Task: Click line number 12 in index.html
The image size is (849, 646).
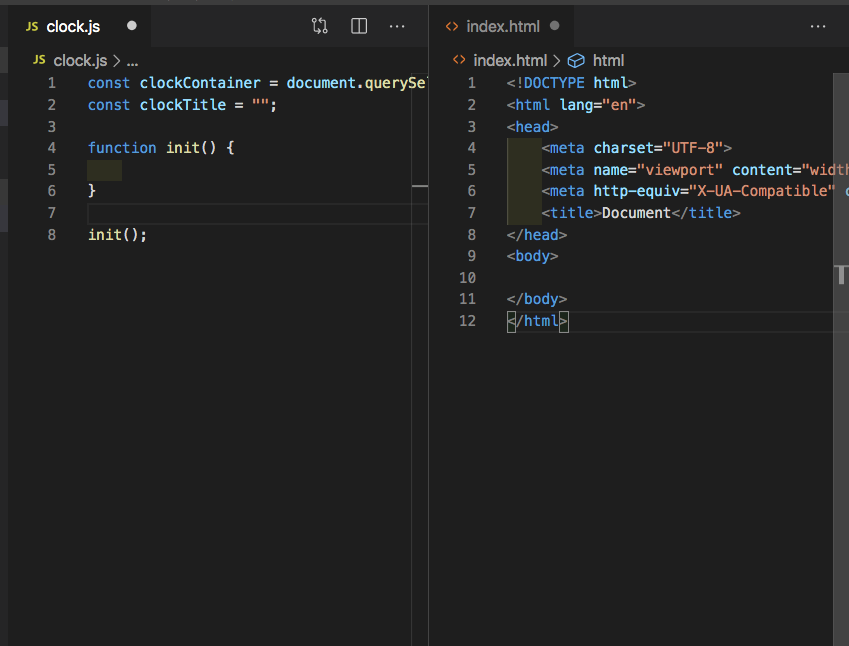Action: pyautogui.click(x=467, y=320)
